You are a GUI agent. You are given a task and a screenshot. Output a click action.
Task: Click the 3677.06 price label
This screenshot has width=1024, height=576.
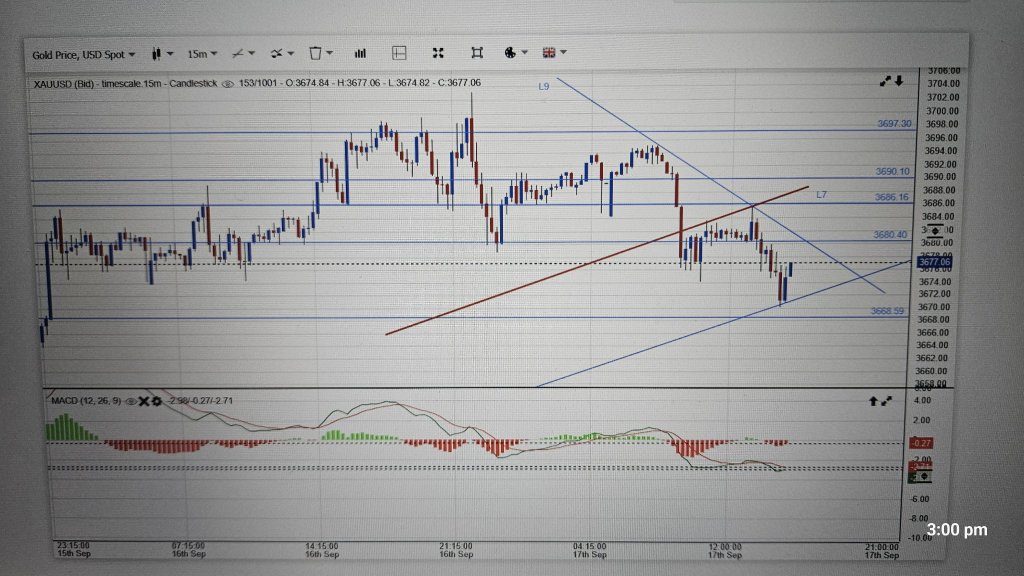934,259
